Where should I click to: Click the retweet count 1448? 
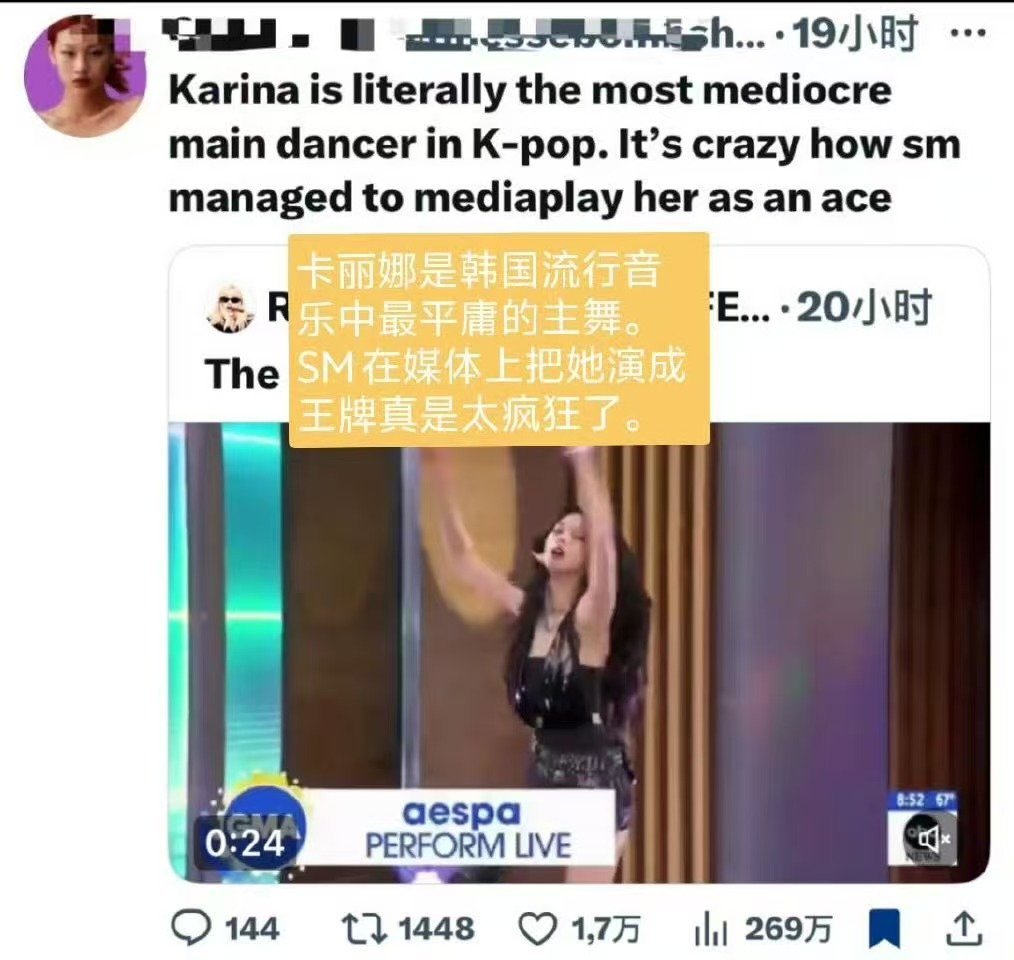(x=437, y=929)
